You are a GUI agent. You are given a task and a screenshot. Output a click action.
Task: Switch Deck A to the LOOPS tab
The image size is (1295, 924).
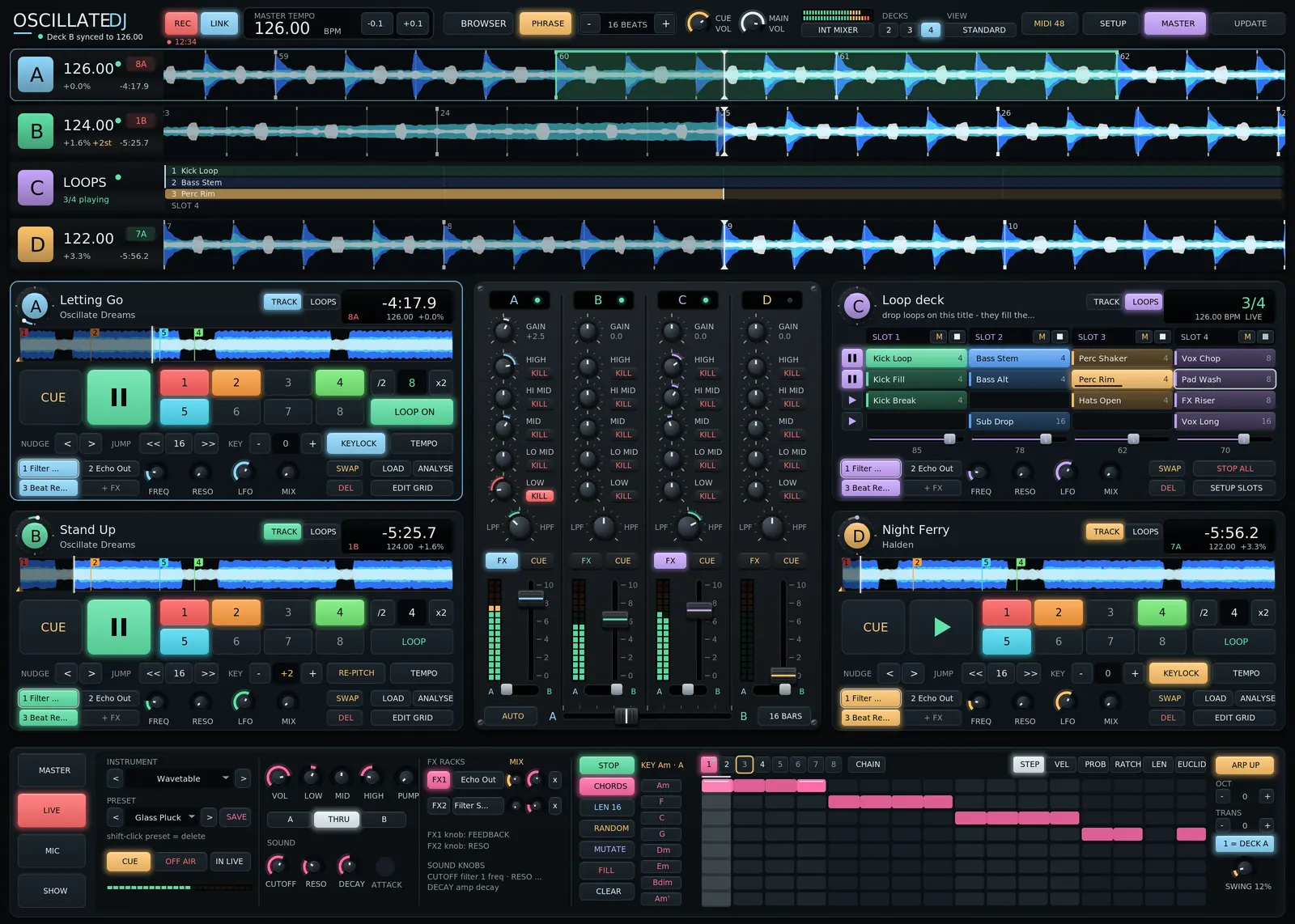323,302
